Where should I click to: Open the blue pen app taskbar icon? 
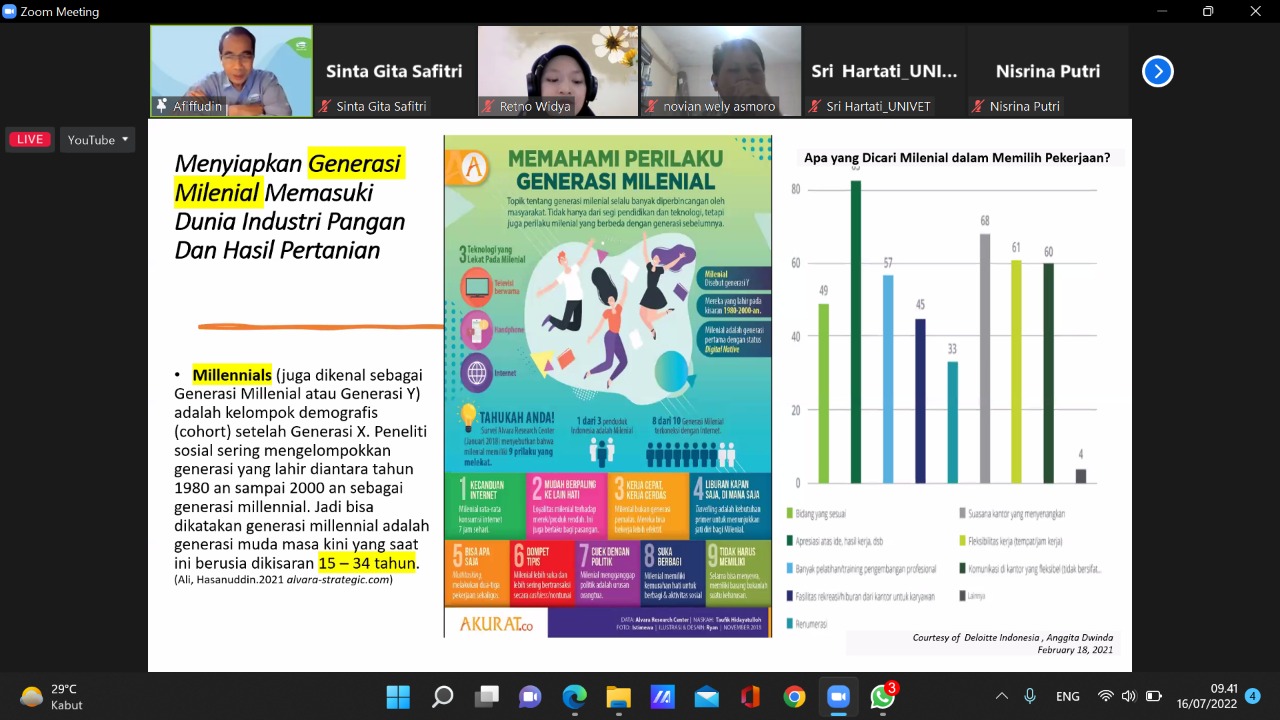(662, 697)
